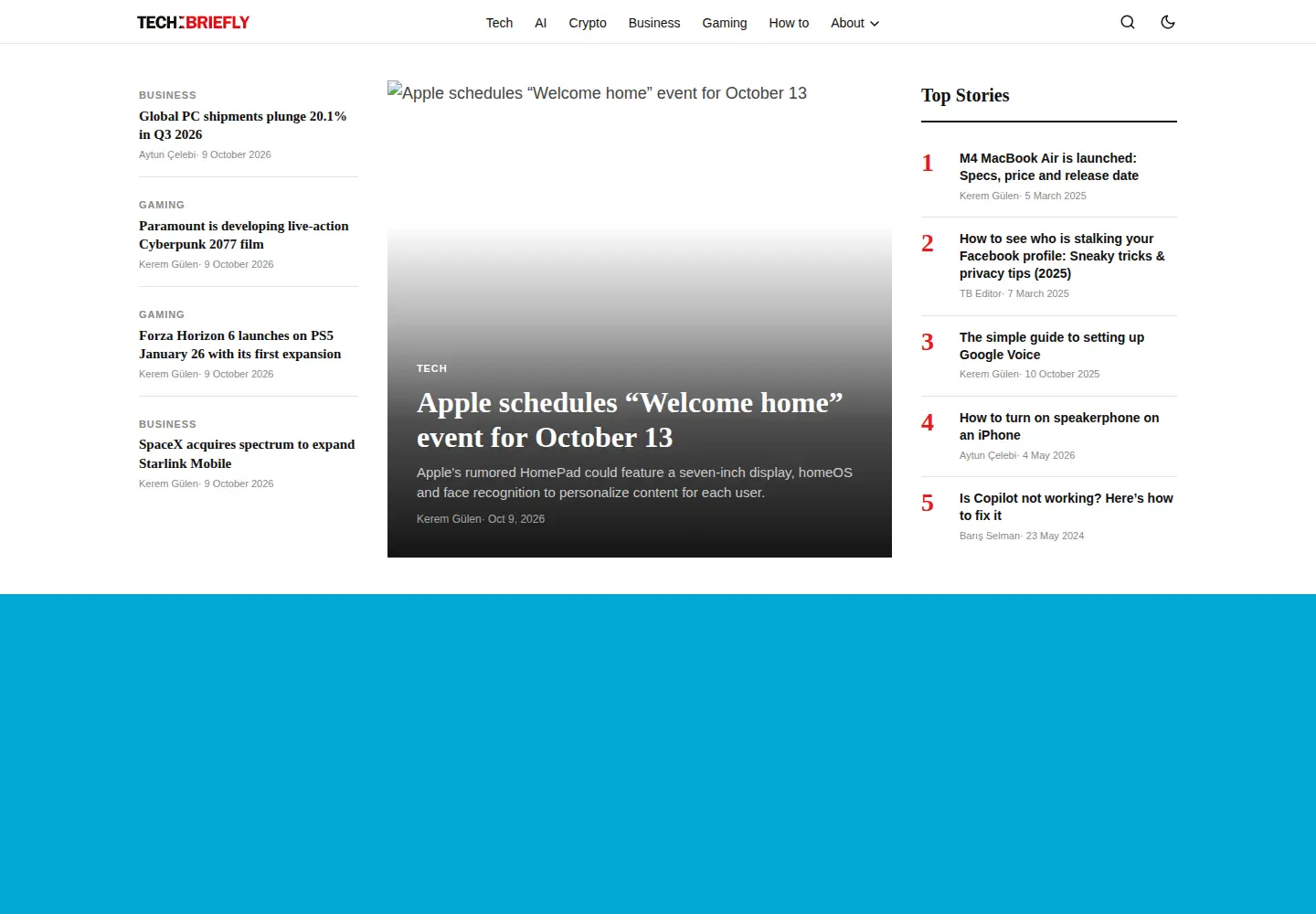Open author Barış Selman under Copilot story
The width and height of the screenshot is (1316, 914).
tap(990, 536)
